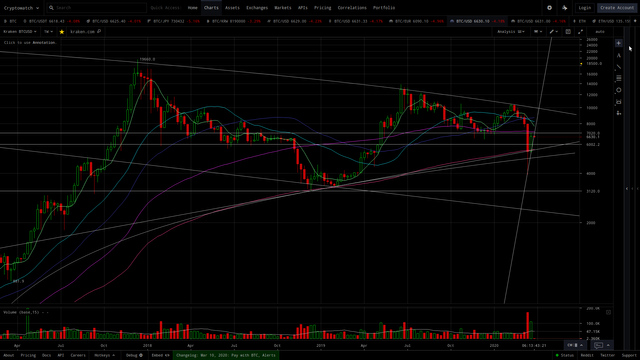Open the Status link
Screen dimensions: 640x360
tap(564, 356)
